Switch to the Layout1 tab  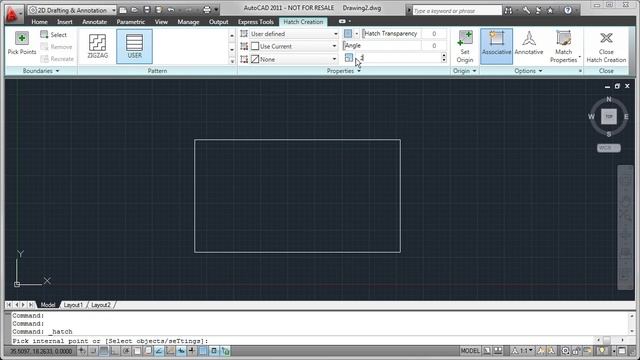[x=73, y=305]
